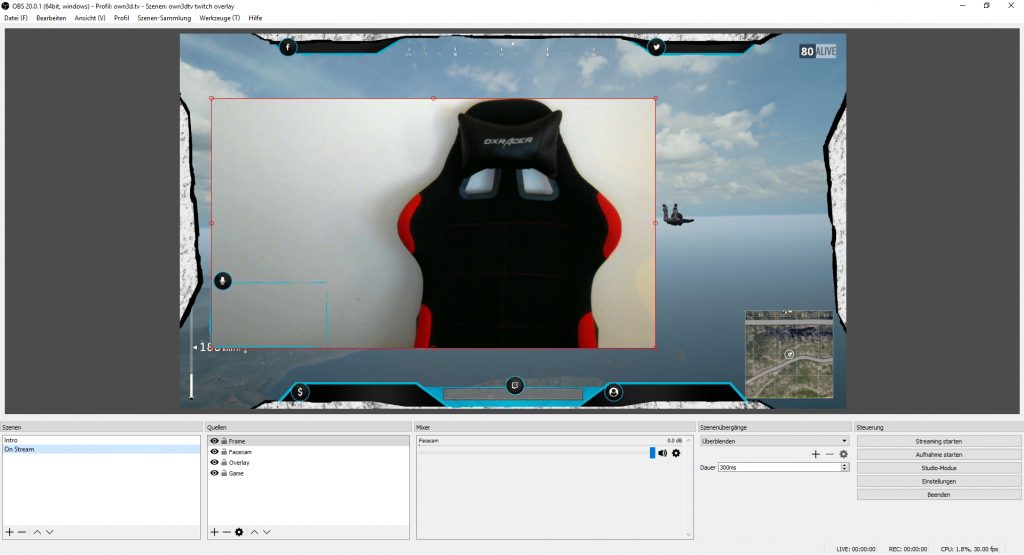Move the selected source up
Screen dimensions: 1024x555
(x=254, y=532)
